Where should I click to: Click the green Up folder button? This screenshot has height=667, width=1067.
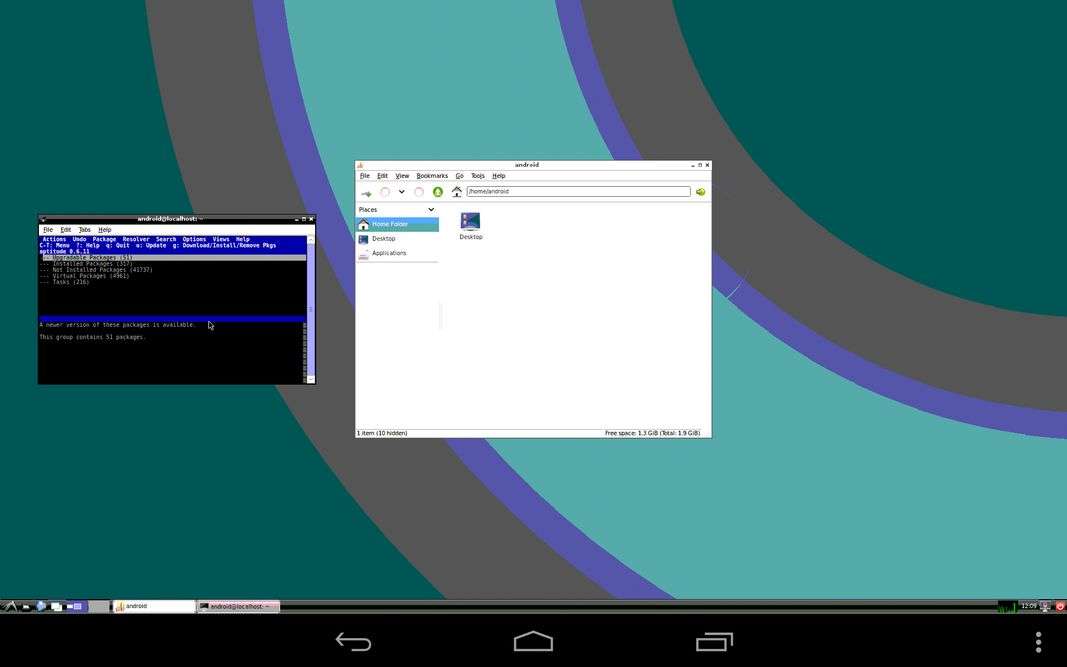pos(437,192)
